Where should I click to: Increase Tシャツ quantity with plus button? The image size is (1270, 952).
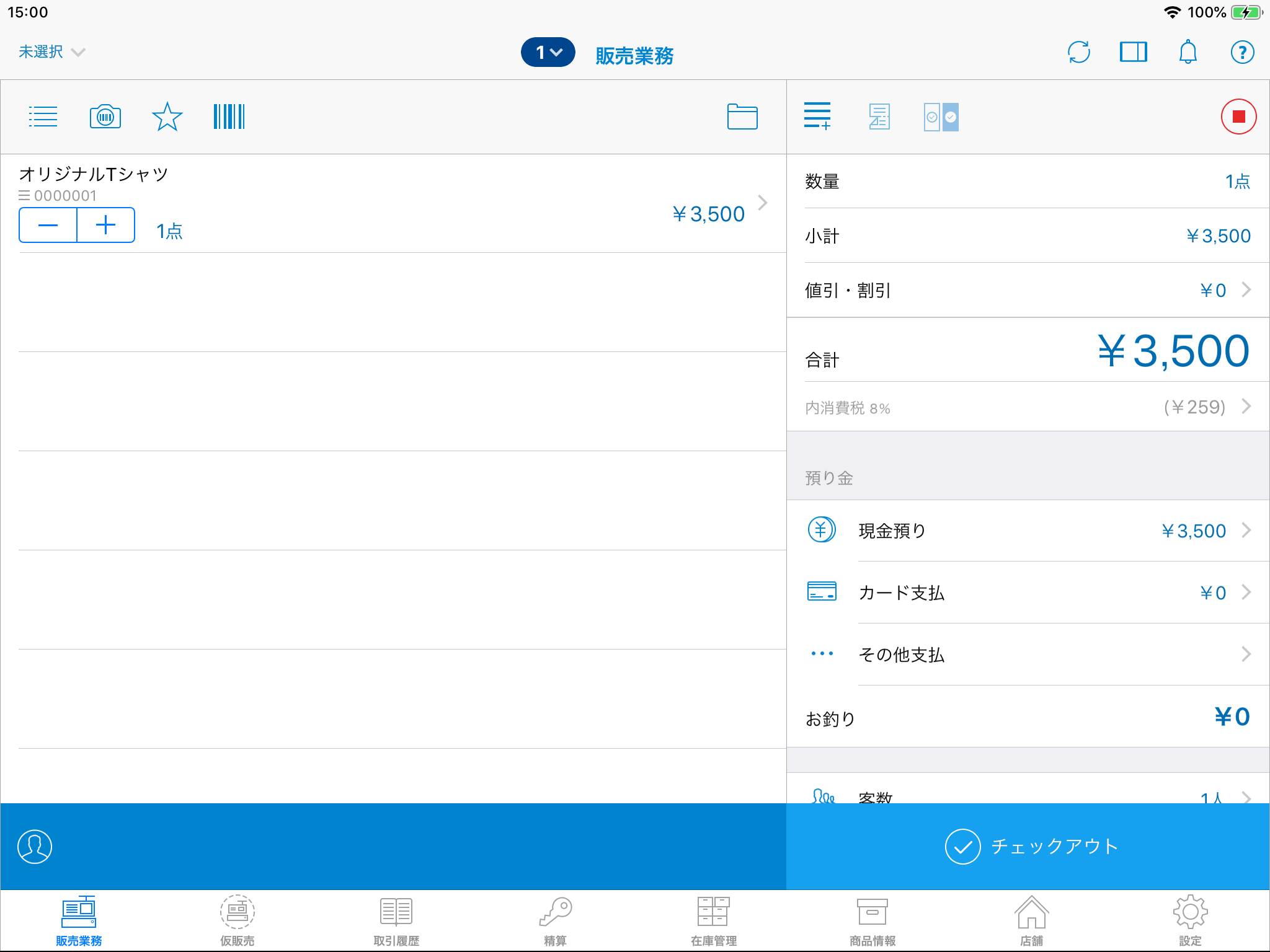tap(106, 225)
